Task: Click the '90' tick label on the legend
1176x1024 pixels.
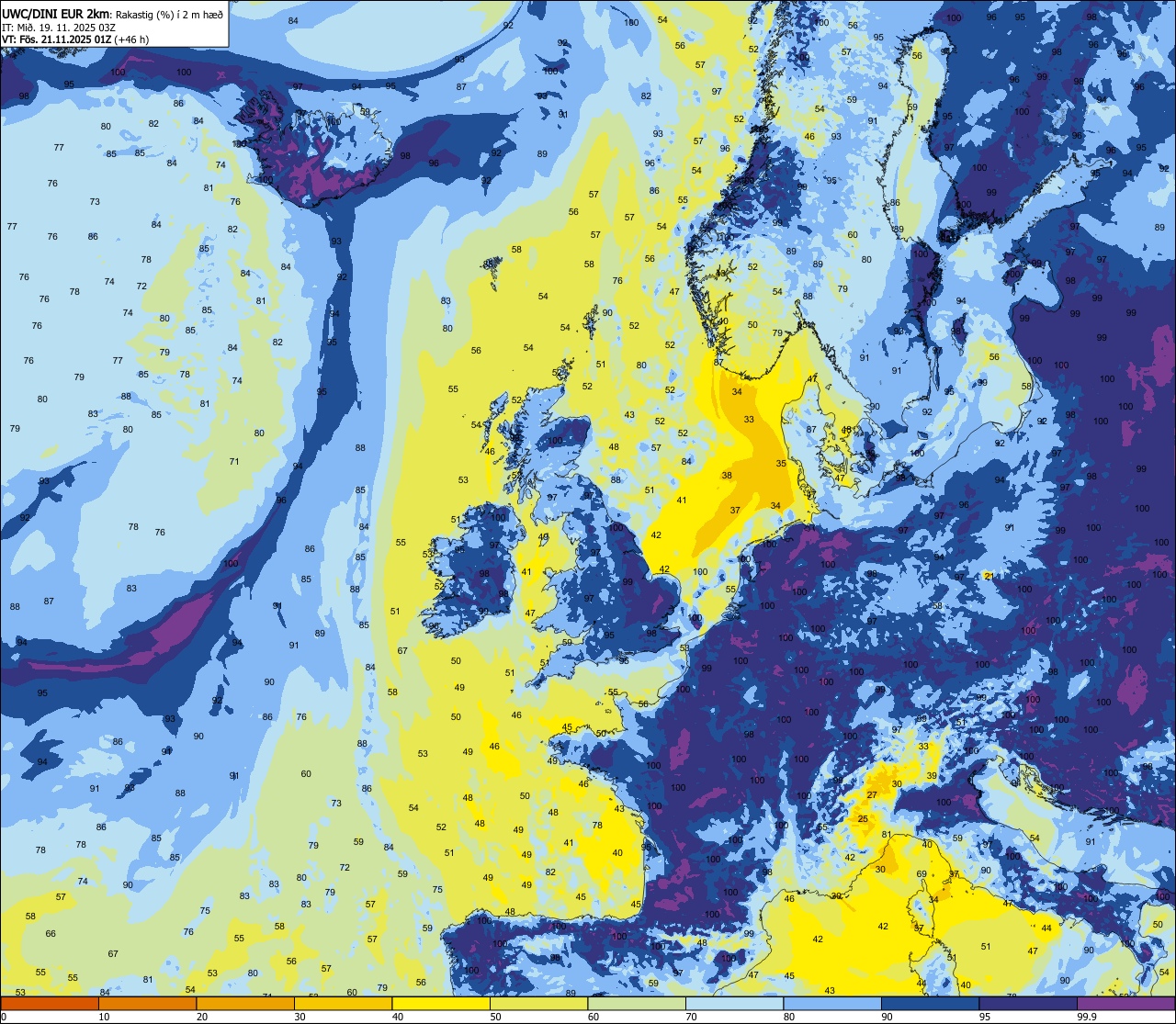Action: tap(888, 1017)
